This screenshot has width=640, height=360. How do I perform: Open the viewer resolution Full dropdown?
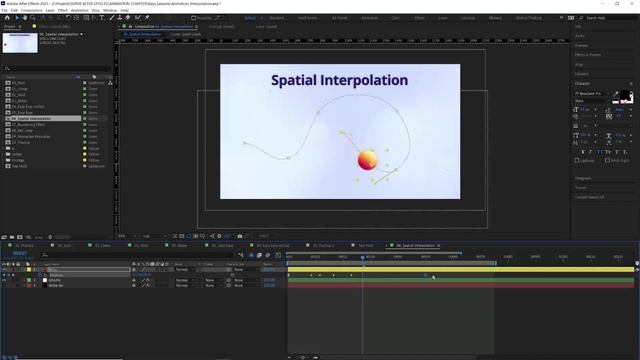tap(154, 236)
